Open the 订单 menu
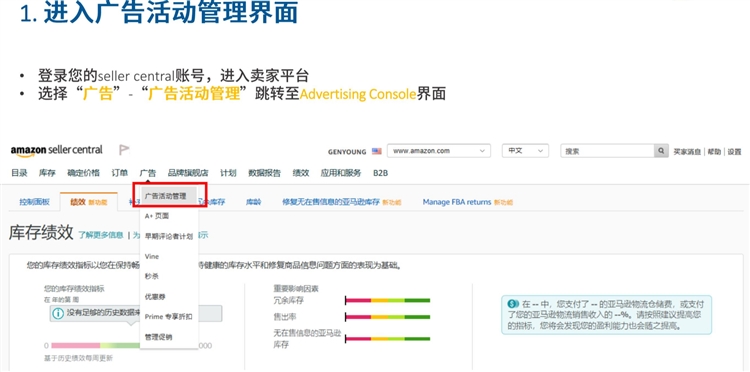This screenshot has height=372, width=750. [120, 173]
